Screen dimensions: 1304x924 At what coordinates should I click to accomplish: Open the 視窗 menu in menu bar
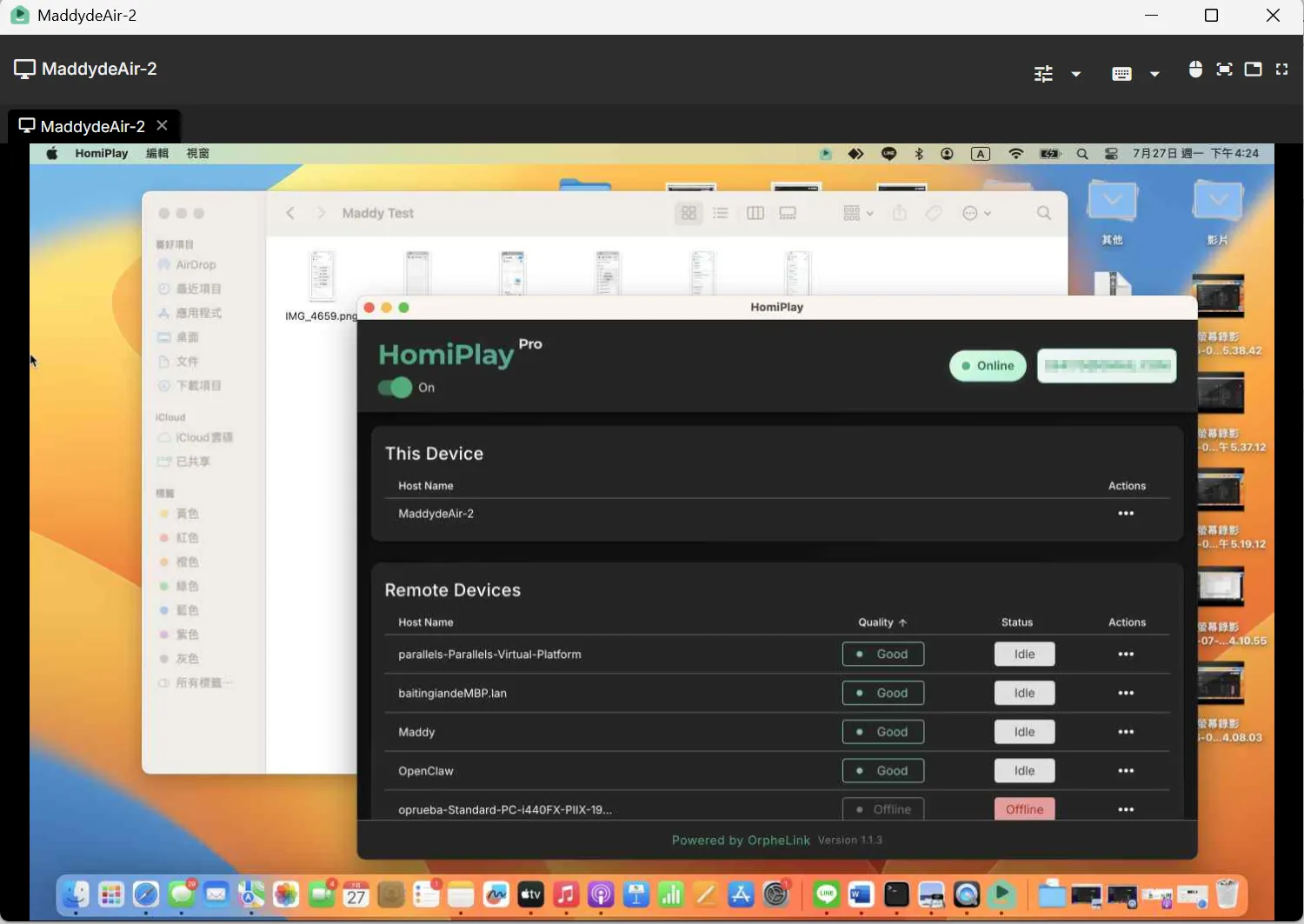[197, 154]
